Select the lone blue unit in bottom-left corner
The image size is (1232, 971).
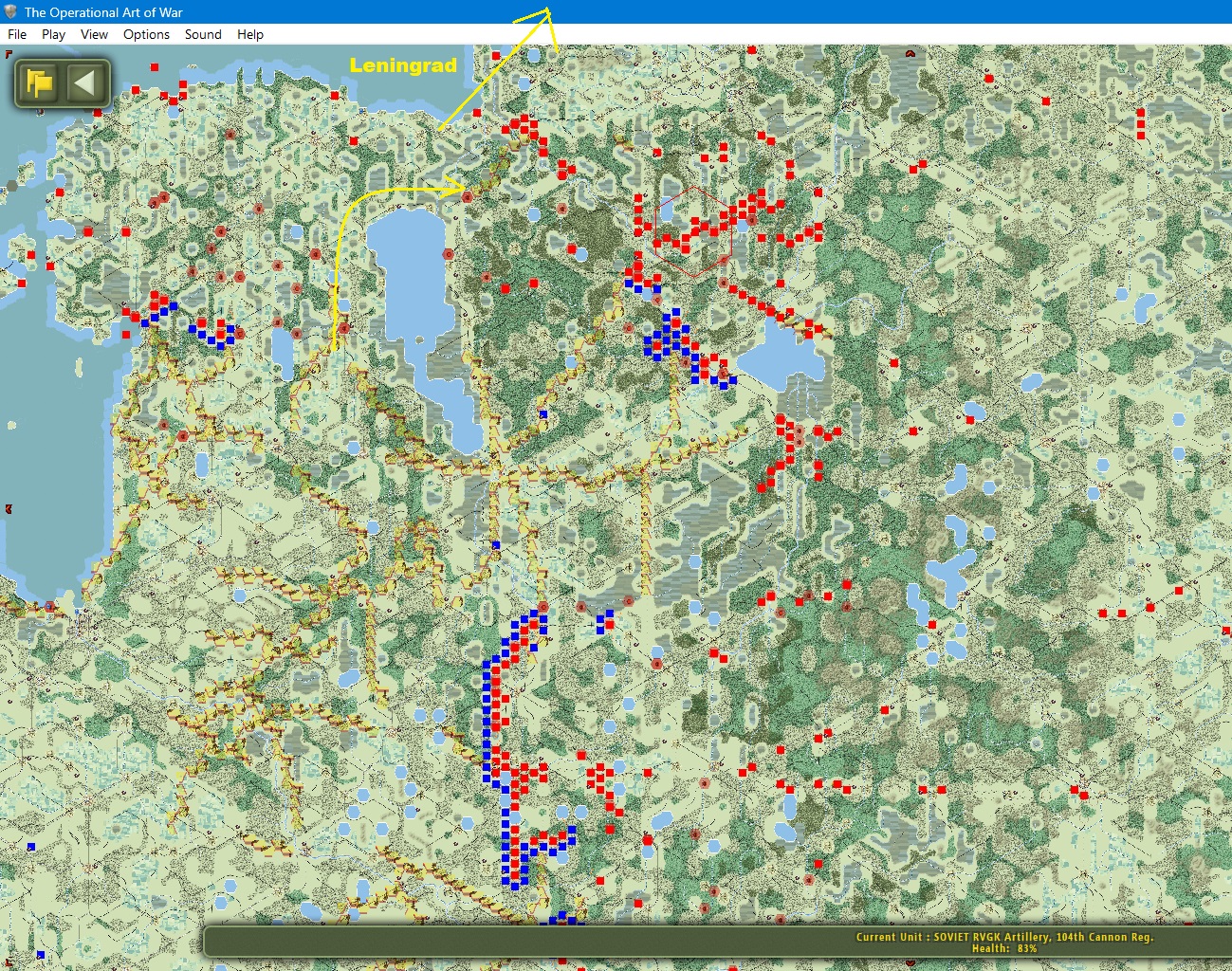pyautogui.click(x=40, y=955)
